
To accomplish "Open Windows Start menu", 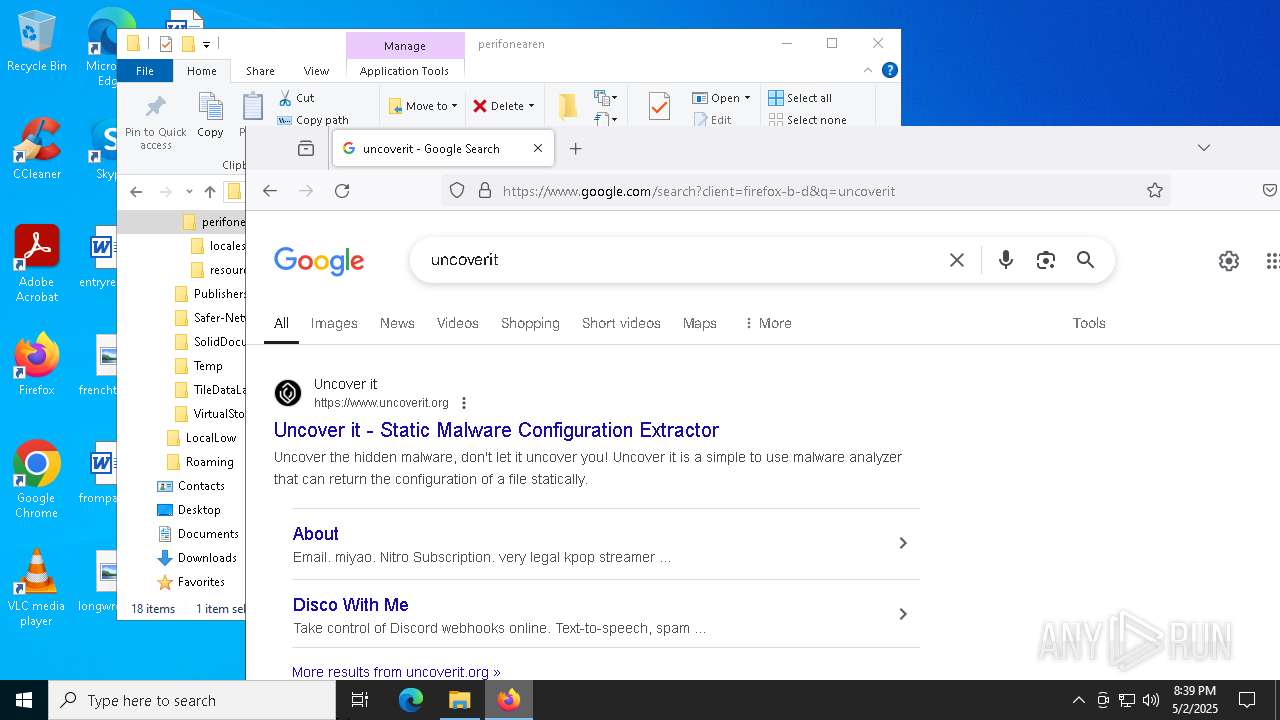I will point(24,700).
